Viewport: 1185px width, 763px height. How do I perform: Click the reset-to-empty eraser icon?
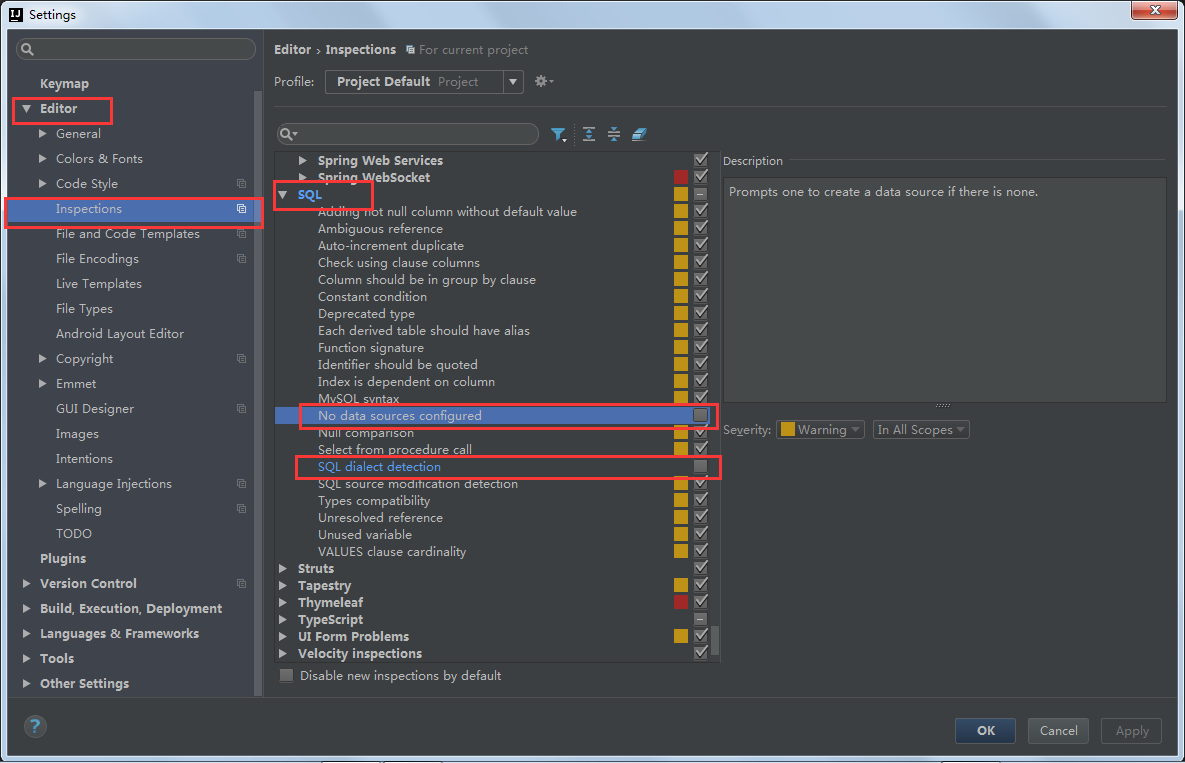[x=639, y=134]
